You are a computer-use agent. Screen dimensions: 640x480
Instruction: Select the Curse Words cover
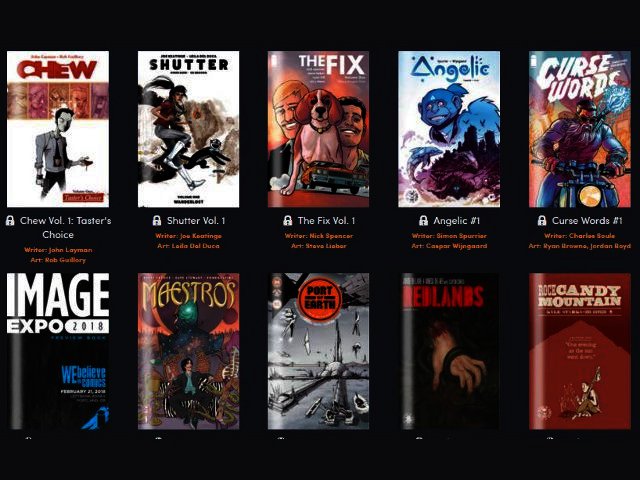[x=580, y=129]
